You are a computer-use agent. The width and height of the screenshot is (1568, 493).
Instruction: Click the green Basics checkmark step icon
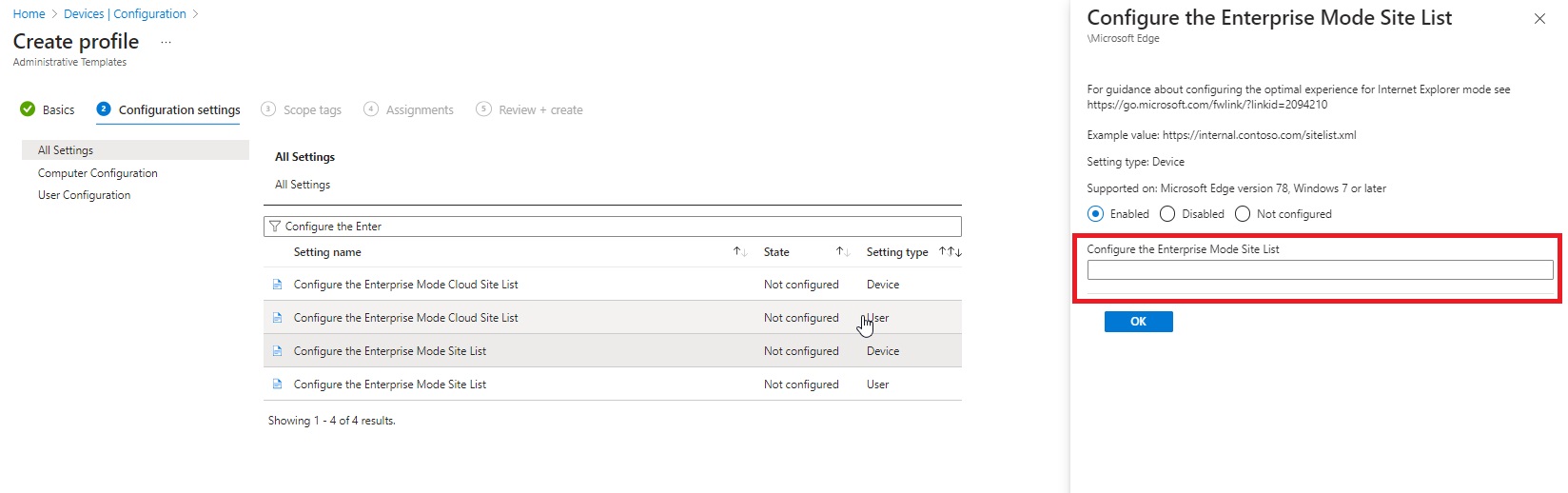click(28, 109)
